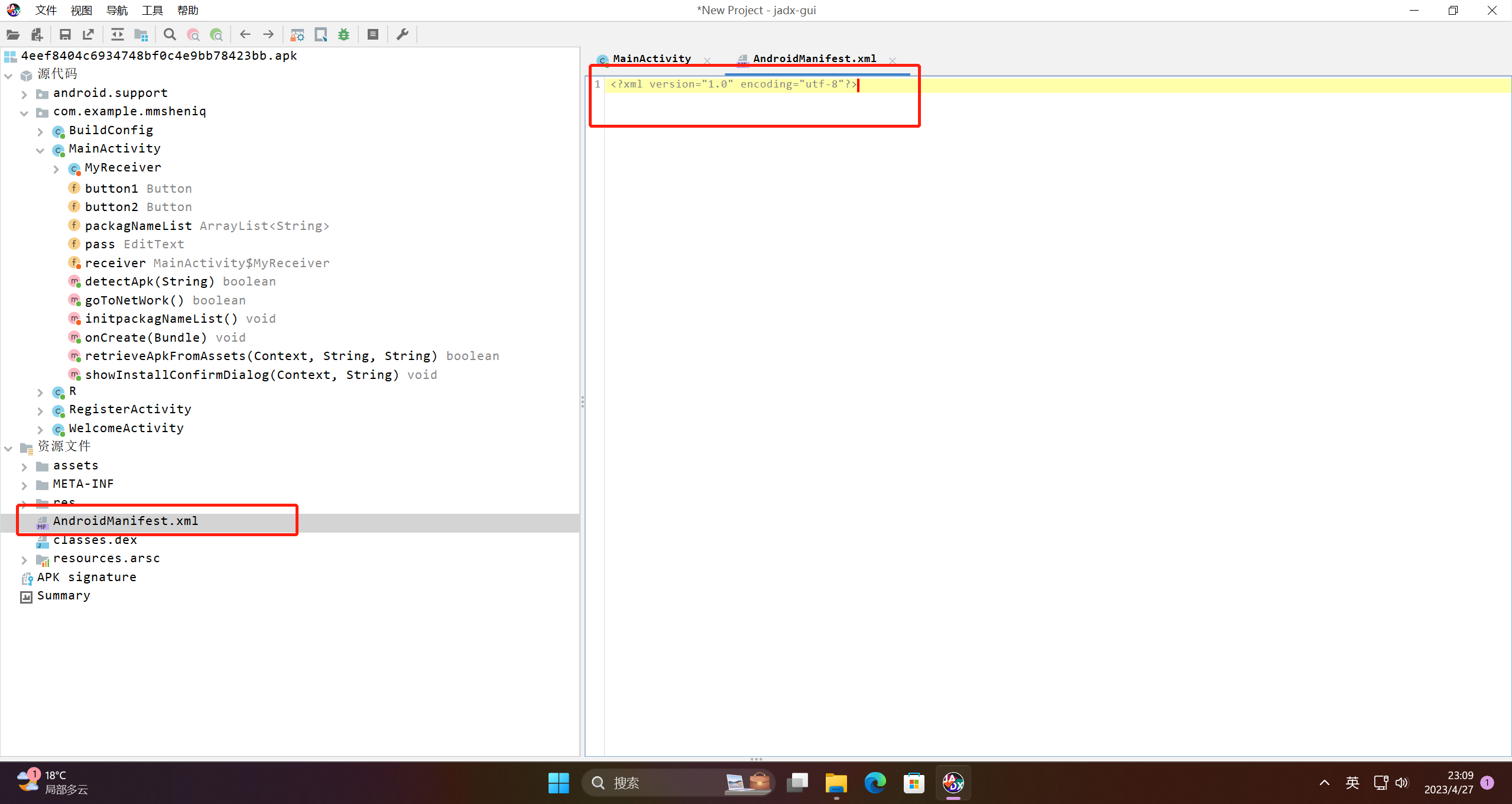
Task: Open preferences wrench icon
Action: point(402,34)
